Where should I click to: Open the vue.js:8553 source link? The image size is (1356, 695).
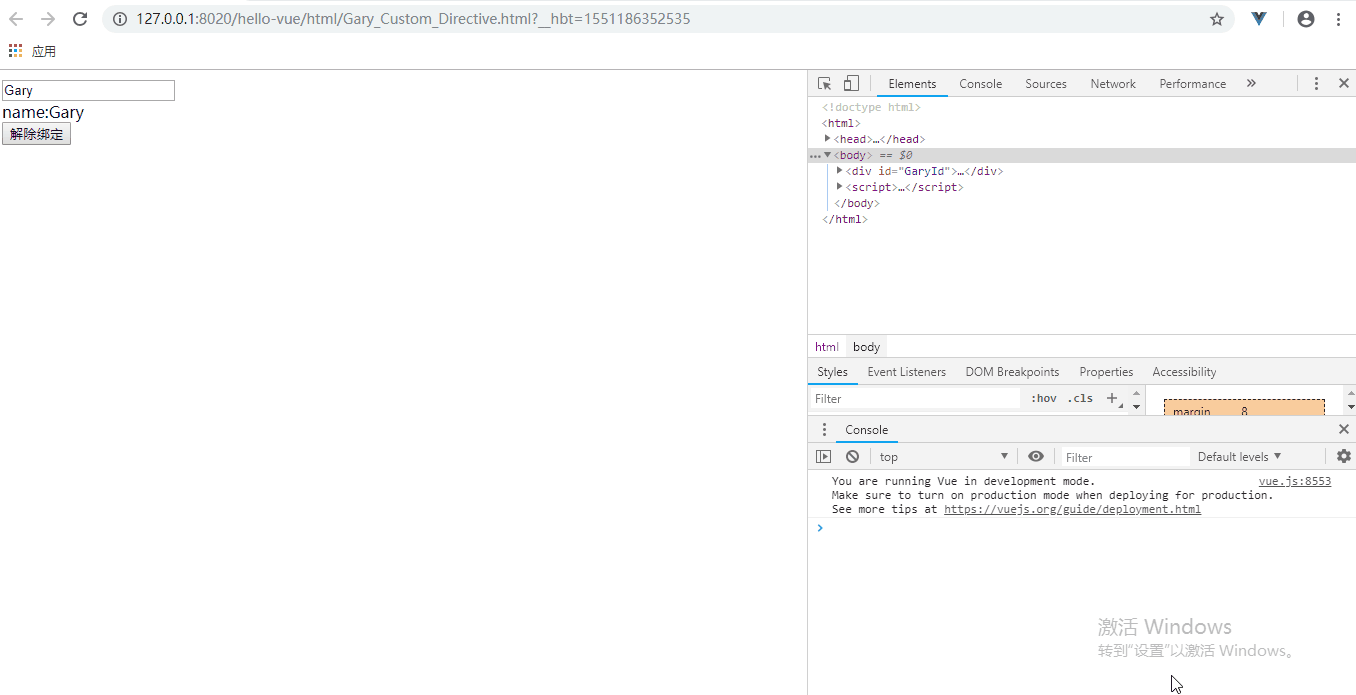pyautogui.click(x=1295, y=481)
